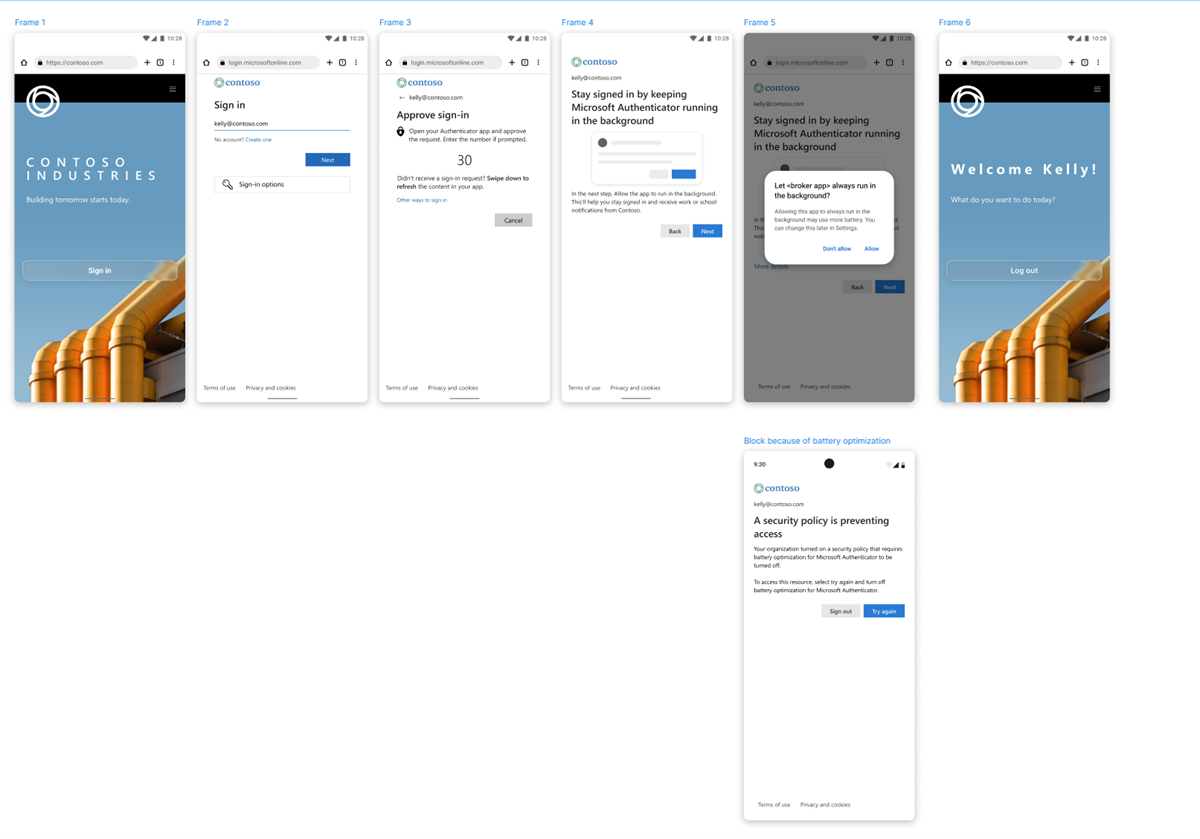1200x839 pixels.
Task: Click Terms of use in Frame 3
Action: click(402, 388)
